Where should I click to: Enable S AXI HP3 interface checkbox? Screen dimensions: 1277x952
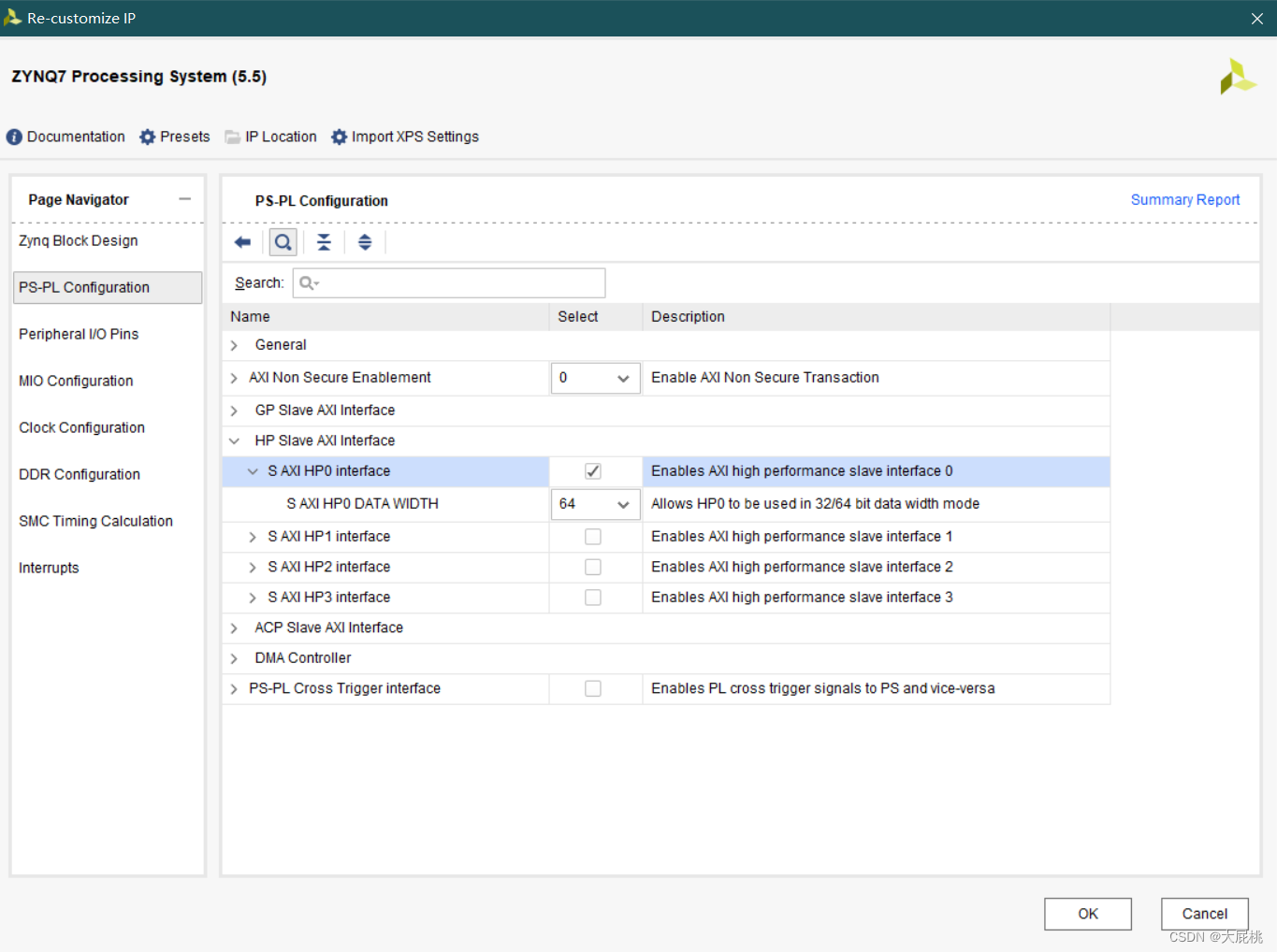[x=593, y=598]
